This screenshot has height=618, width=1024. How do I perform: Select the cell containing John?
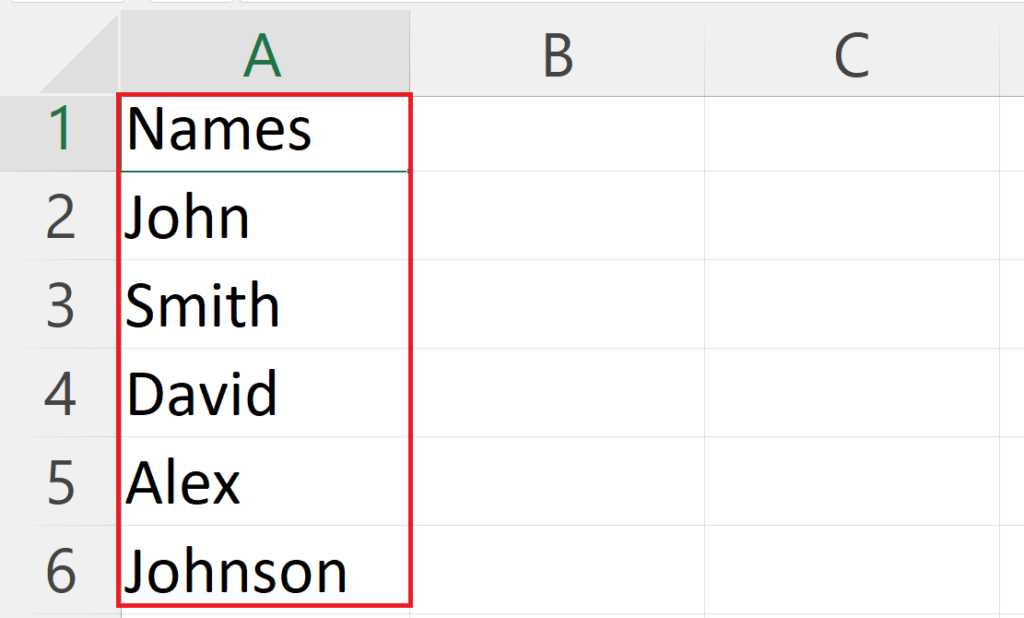click(262, 218)
